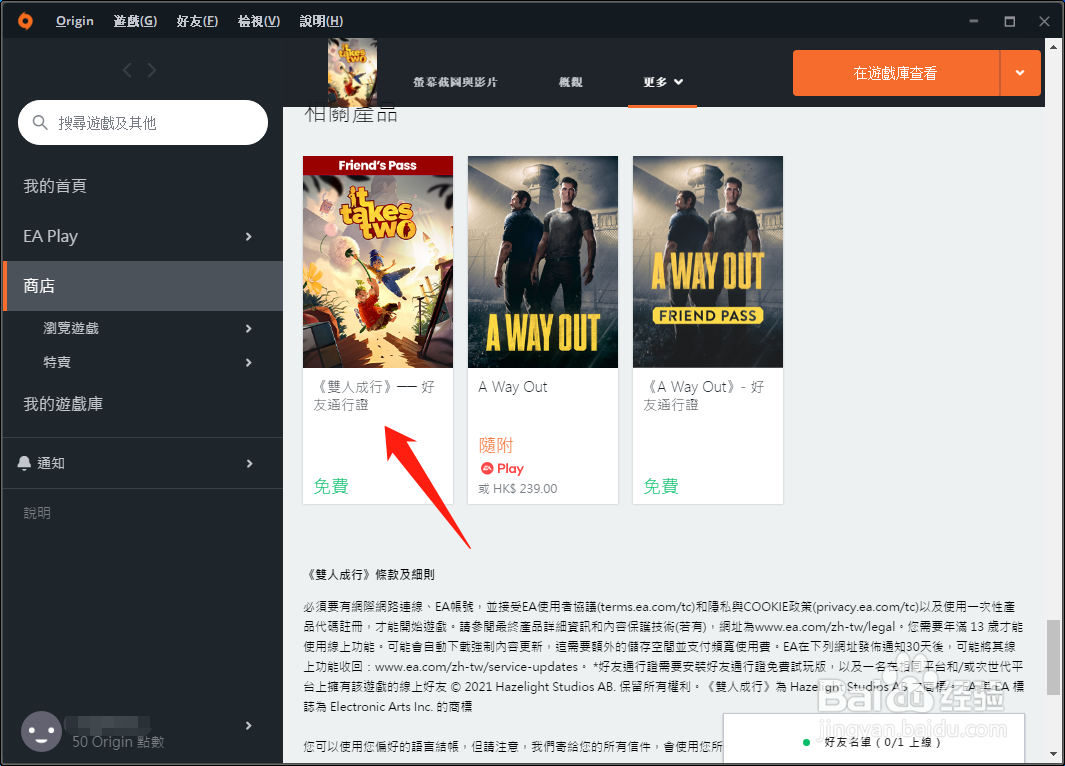Switch to the 螢幕截圖與影片 tab
The image size is (1065, 766).
tap(455, 82)
